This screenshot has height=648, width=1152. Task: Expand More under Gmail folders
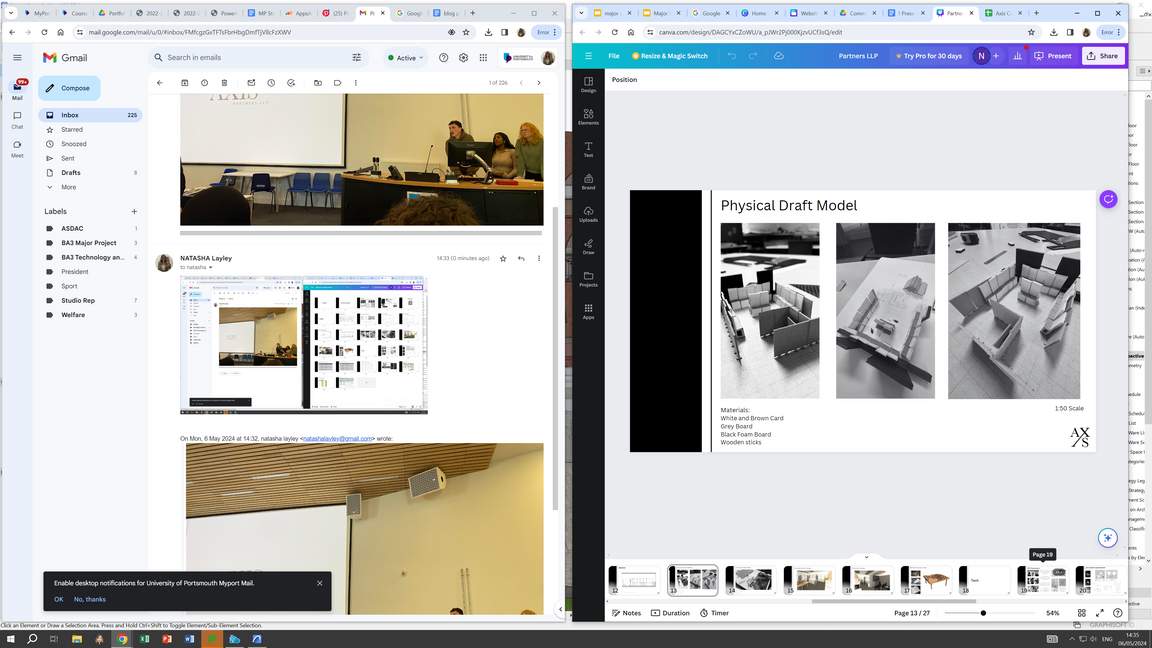tap(68, 187)
